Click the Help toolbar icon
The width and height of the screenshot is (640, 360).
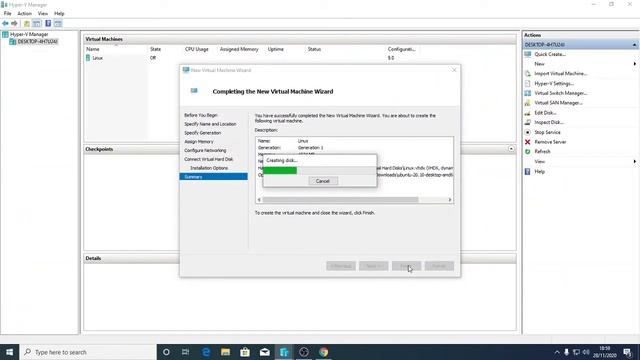coord(48,24)
